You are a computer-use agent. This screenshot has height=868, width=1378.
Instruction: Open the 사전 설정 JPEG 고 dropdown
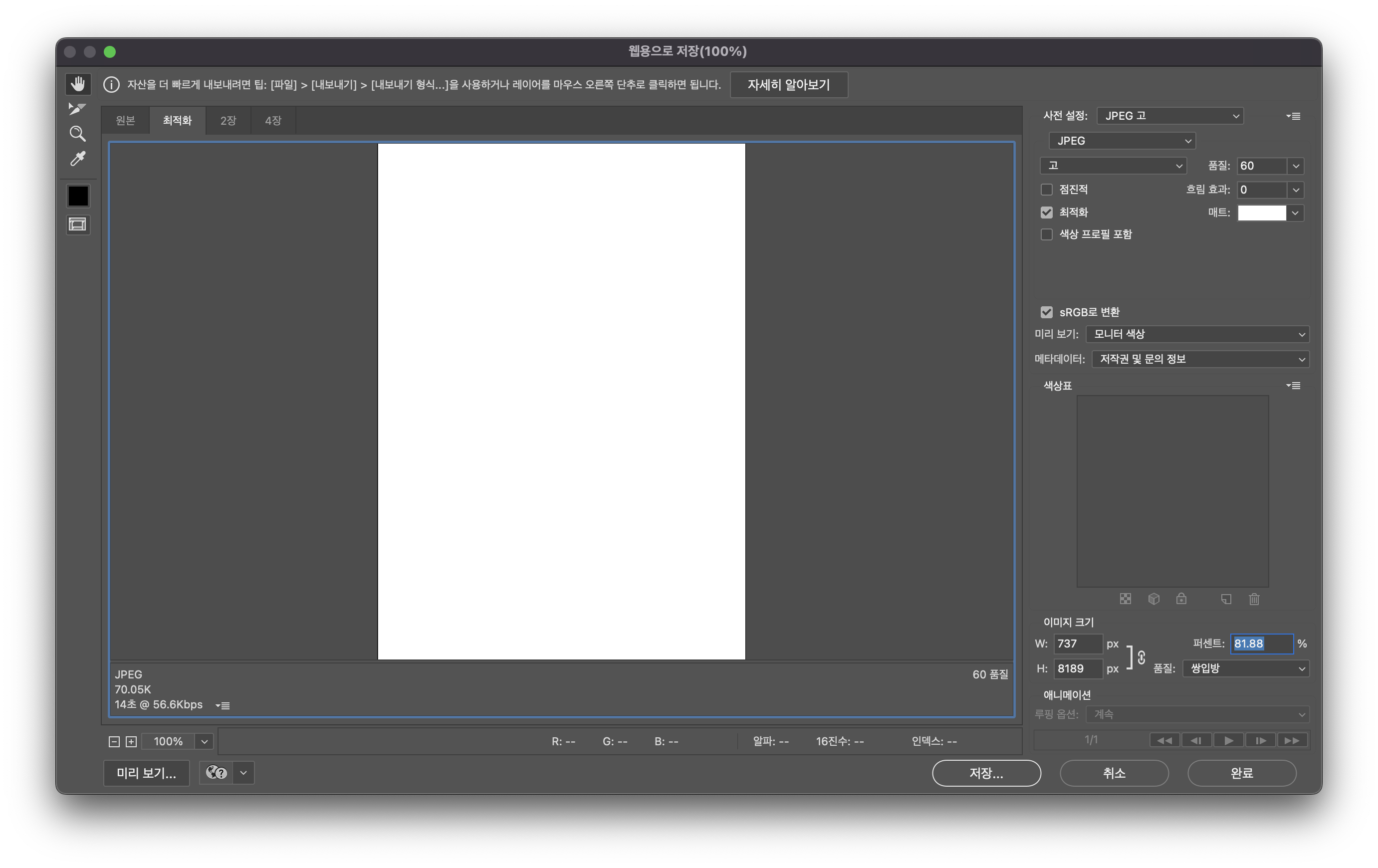pos(1169,116)
